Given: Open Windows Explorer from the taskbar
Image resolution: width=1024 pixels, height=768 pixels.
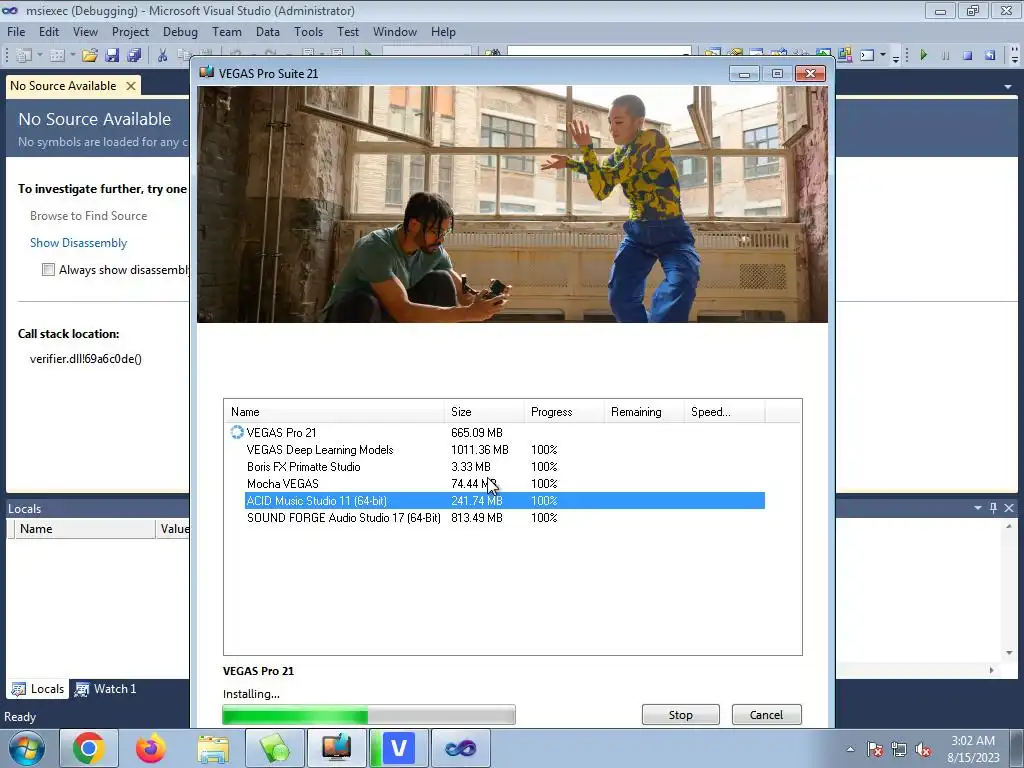Looking at the screenshot, I should coord(213,748).
